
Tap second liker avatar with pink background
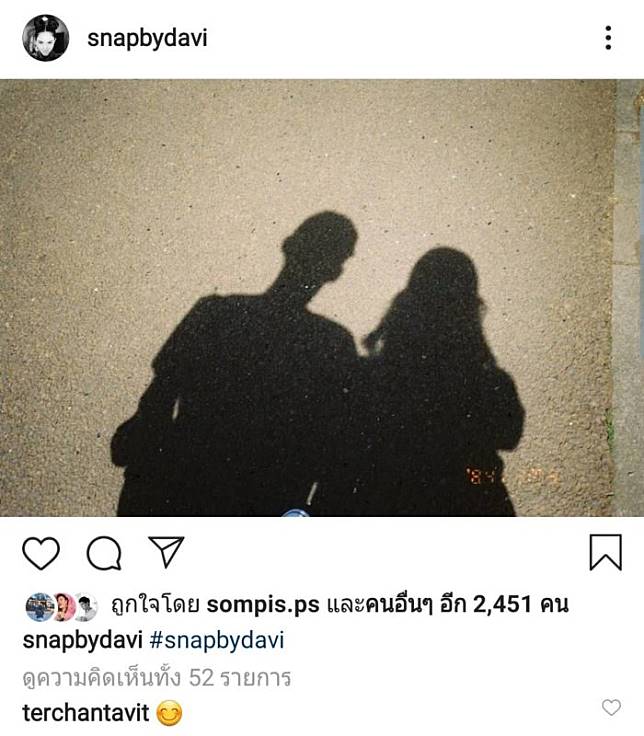click(63, 607)
